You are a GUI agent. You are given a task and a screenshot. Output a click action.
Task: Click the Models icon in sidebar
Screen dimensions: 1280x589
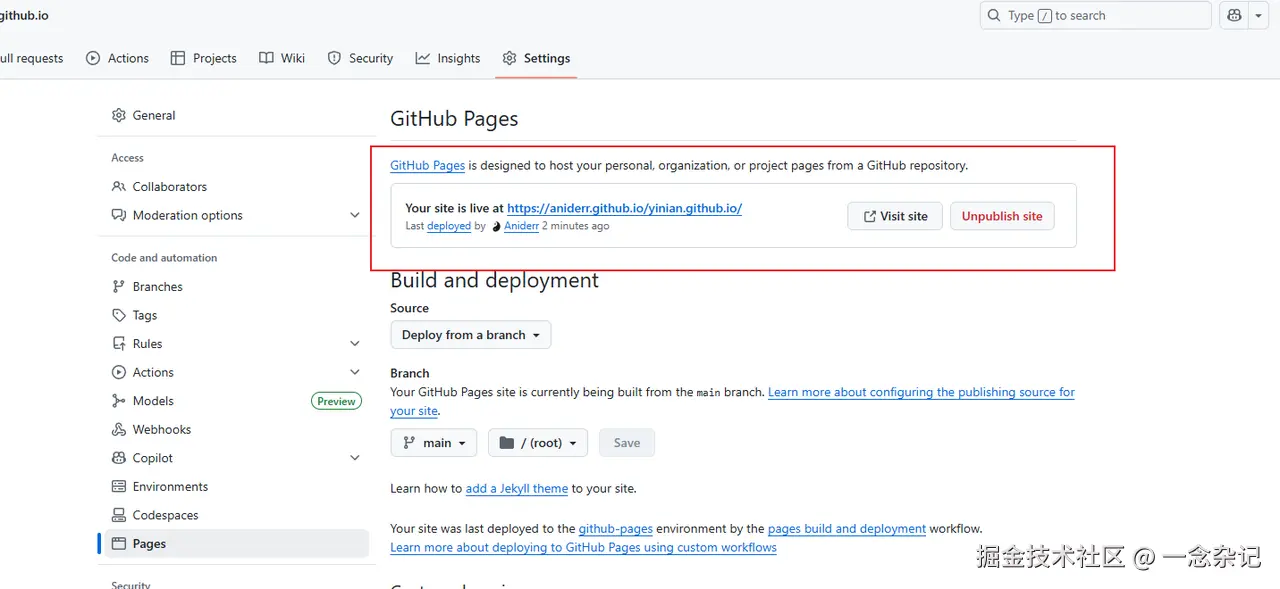pyautogui.click(x=119, y=401)
